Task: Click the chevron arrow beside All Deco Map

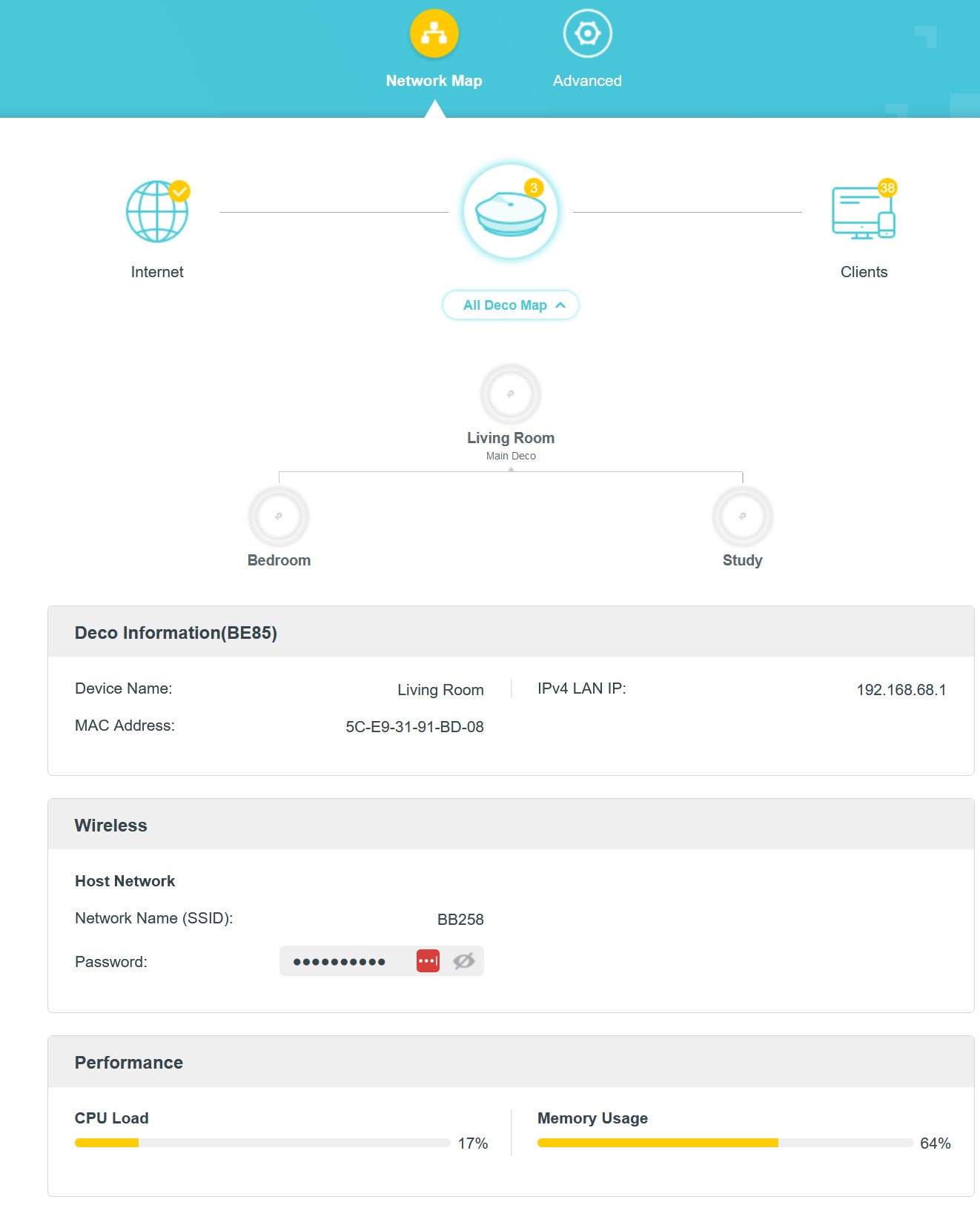Action: point(560,305)
